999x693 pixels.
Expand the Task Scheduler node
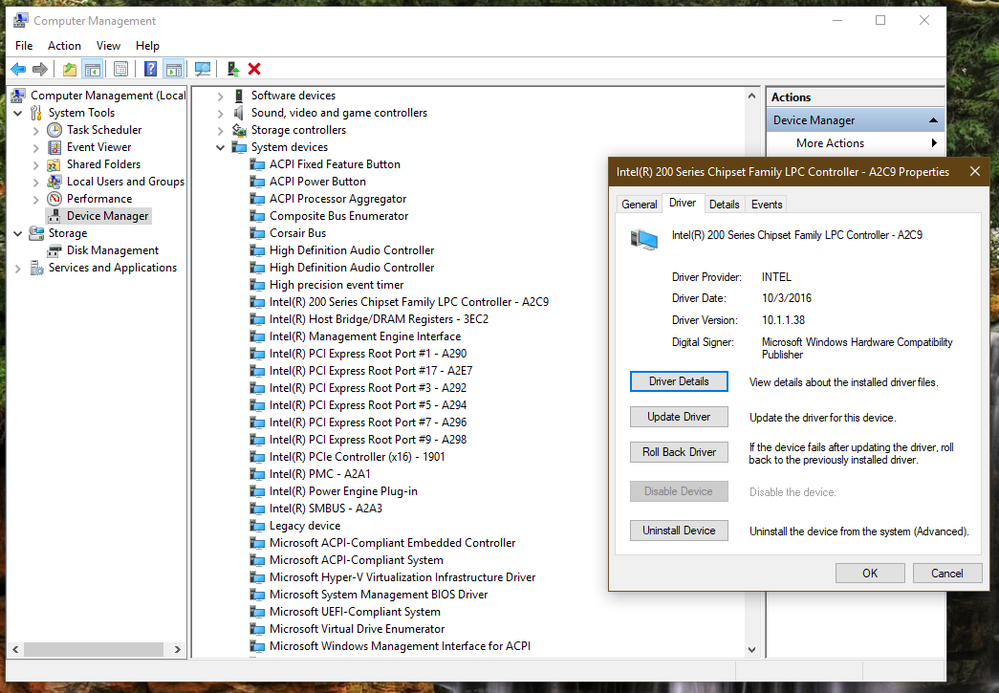(x=36, y=130)
